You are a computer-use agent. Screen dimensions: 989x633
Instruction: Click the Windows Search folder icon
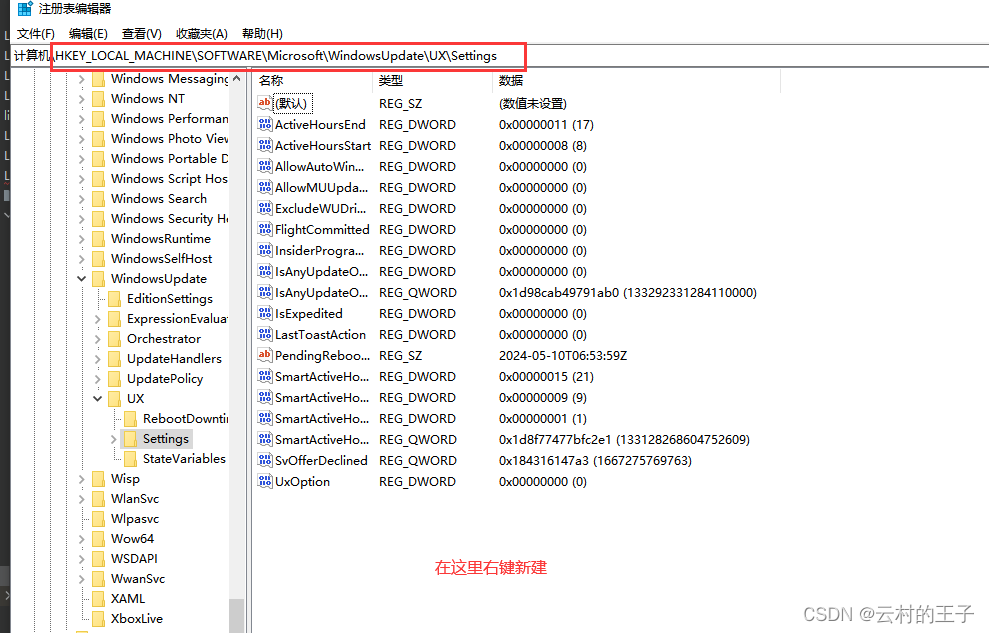click(98, 199)
